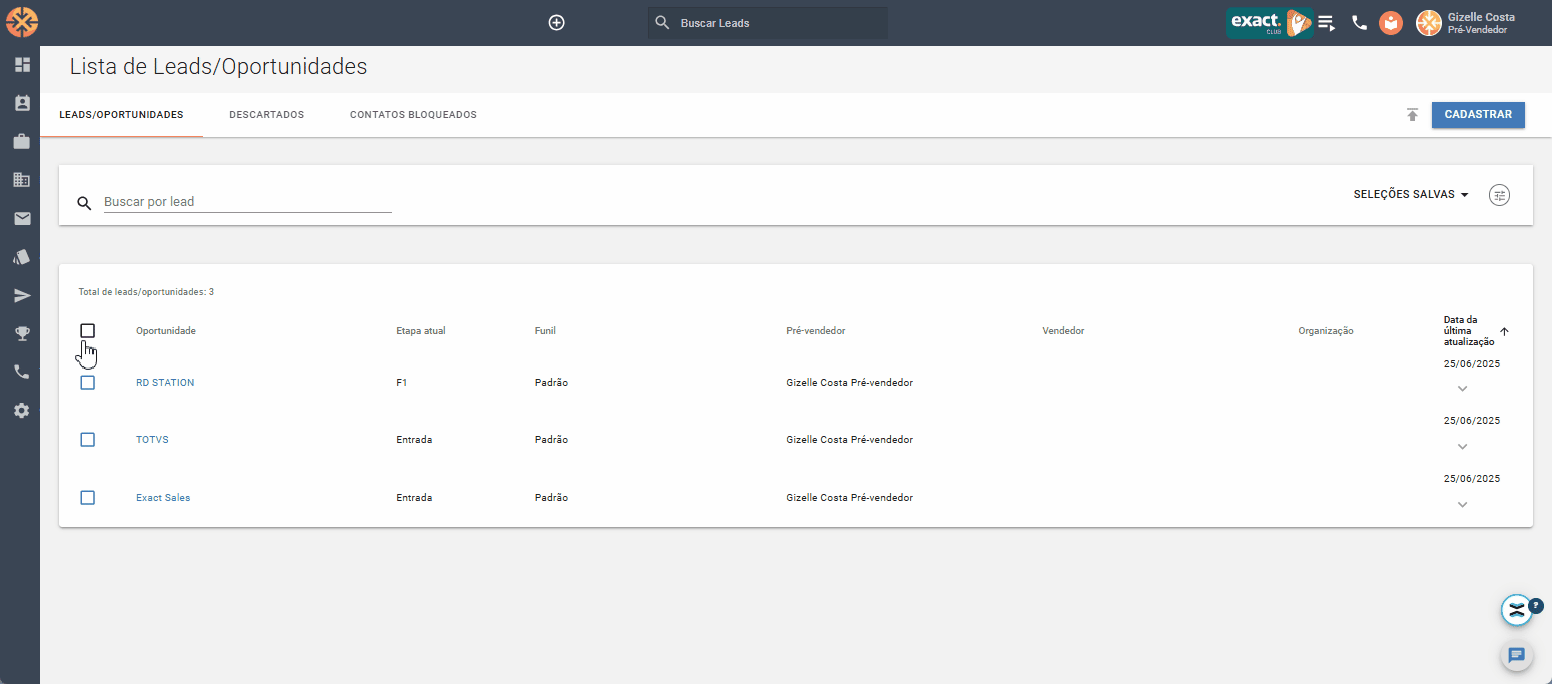Open the help assistant bubble icon

click(1517, 610)
